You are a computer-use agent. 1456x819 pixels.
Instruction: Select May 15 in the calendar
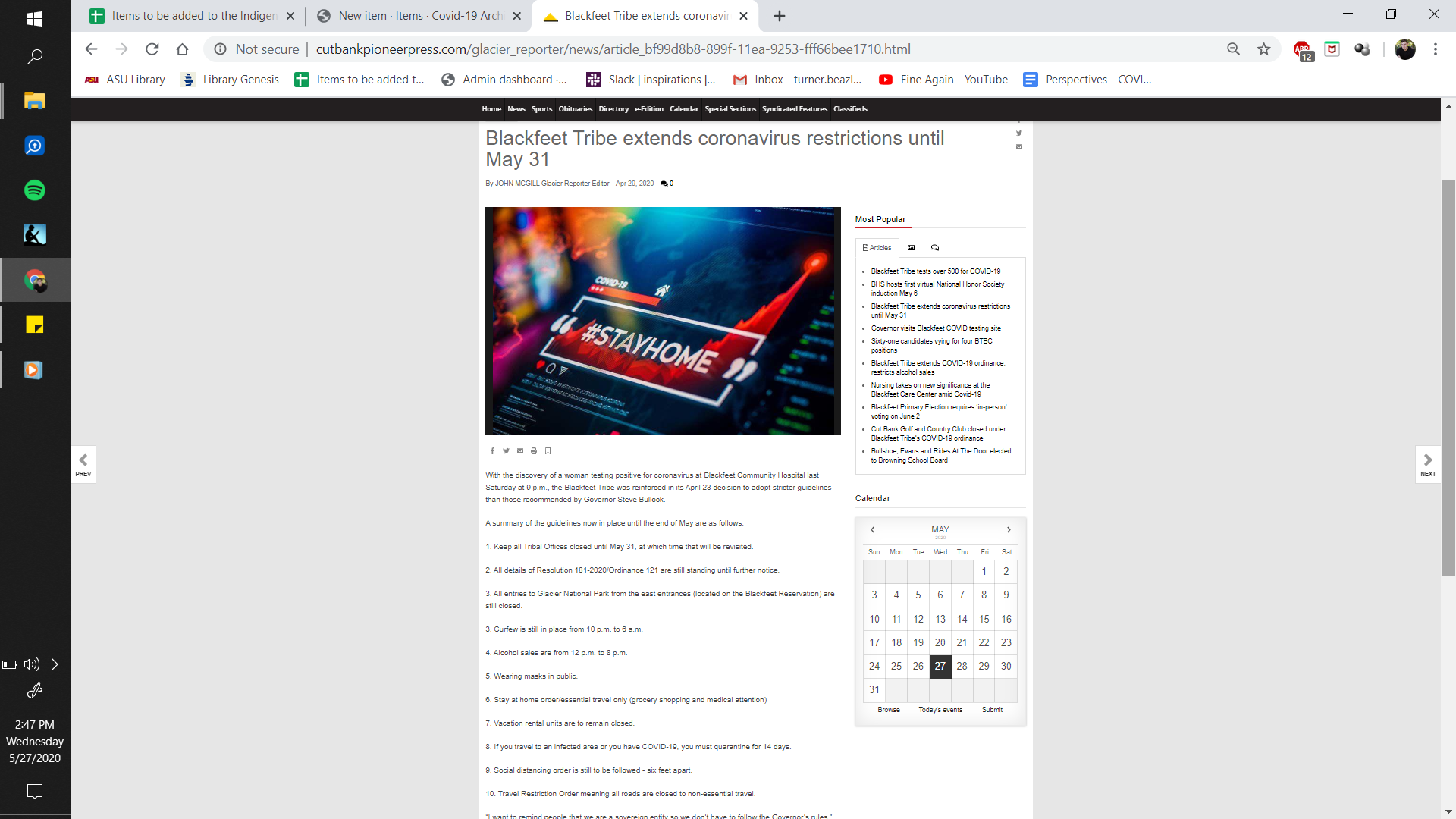[984, 620]
